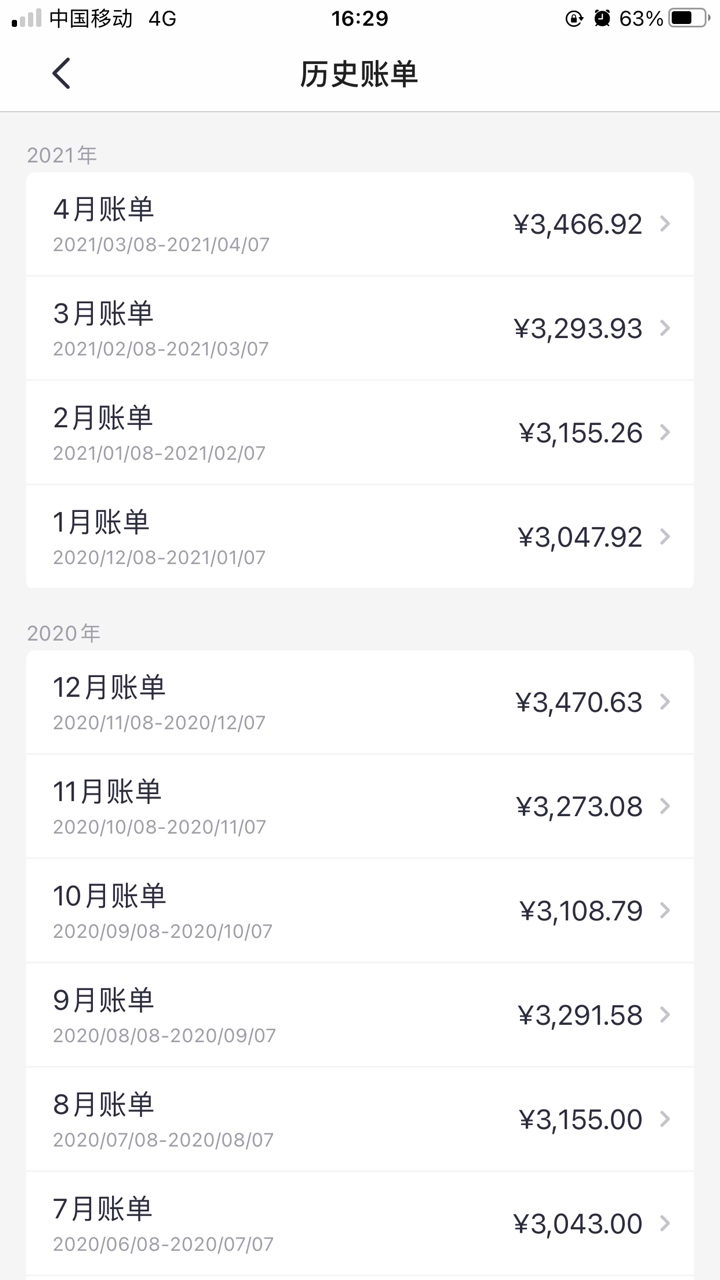Open the 11月账单 entry

(360, 806)
